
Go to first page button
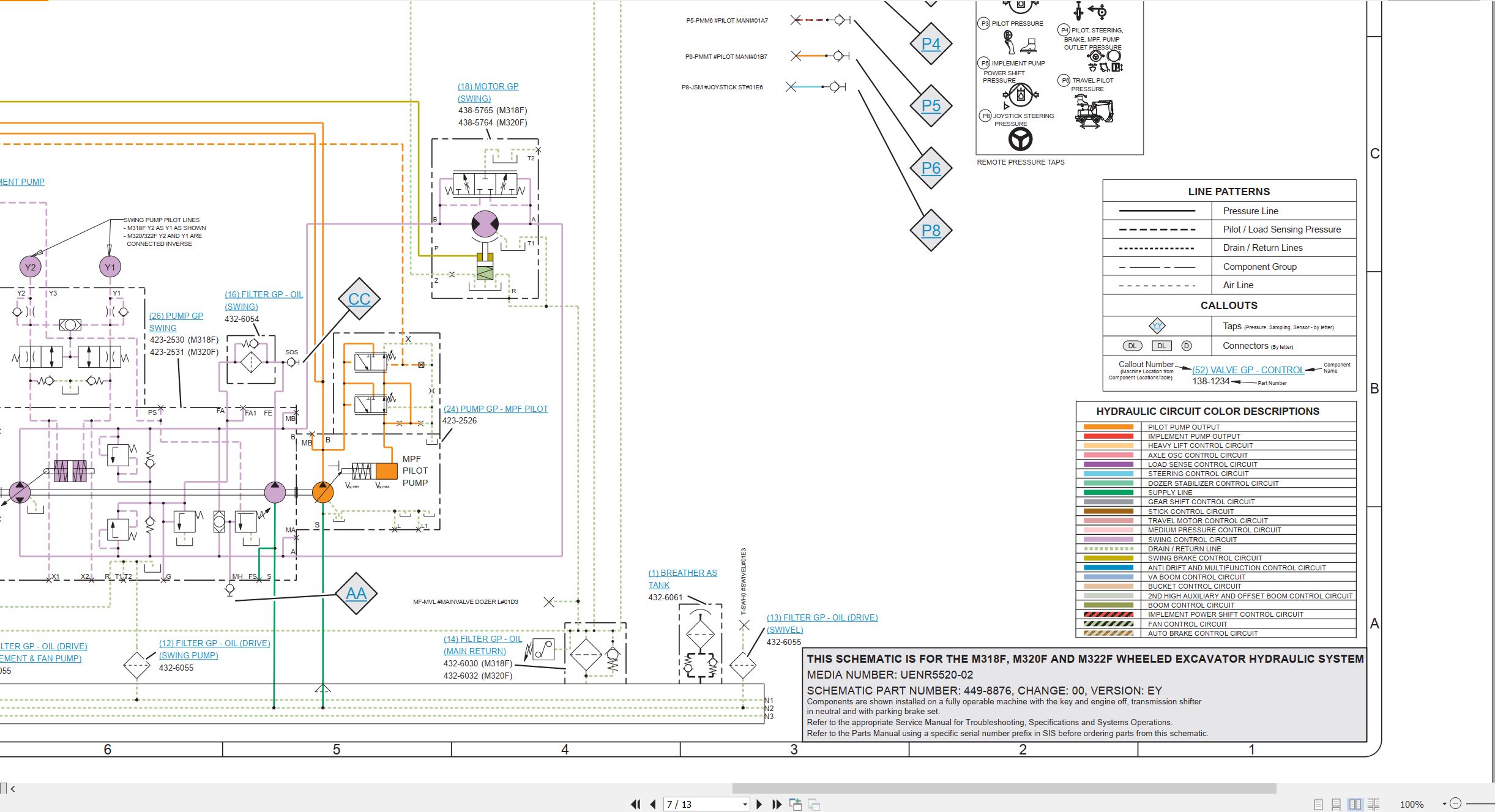point(636,804)
